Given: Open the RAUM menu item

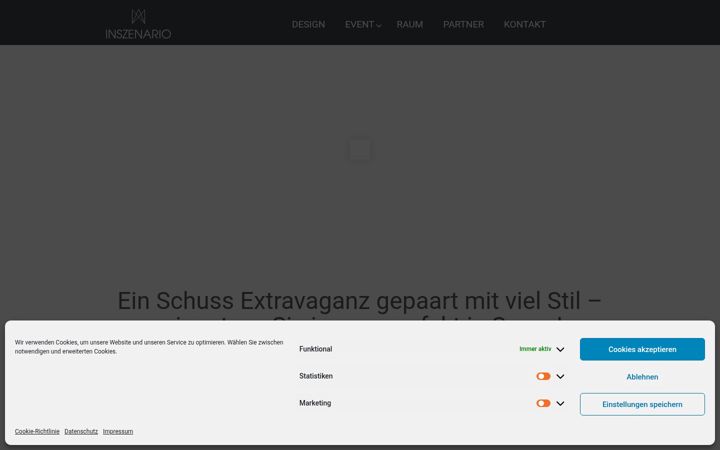Looking at the screenshot, I should click(x=410, y=24).
